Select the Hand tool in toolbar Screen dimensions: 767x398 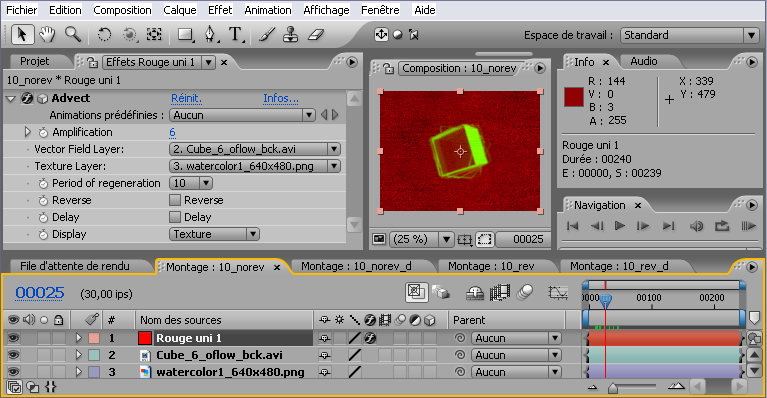tap(47, 34)
